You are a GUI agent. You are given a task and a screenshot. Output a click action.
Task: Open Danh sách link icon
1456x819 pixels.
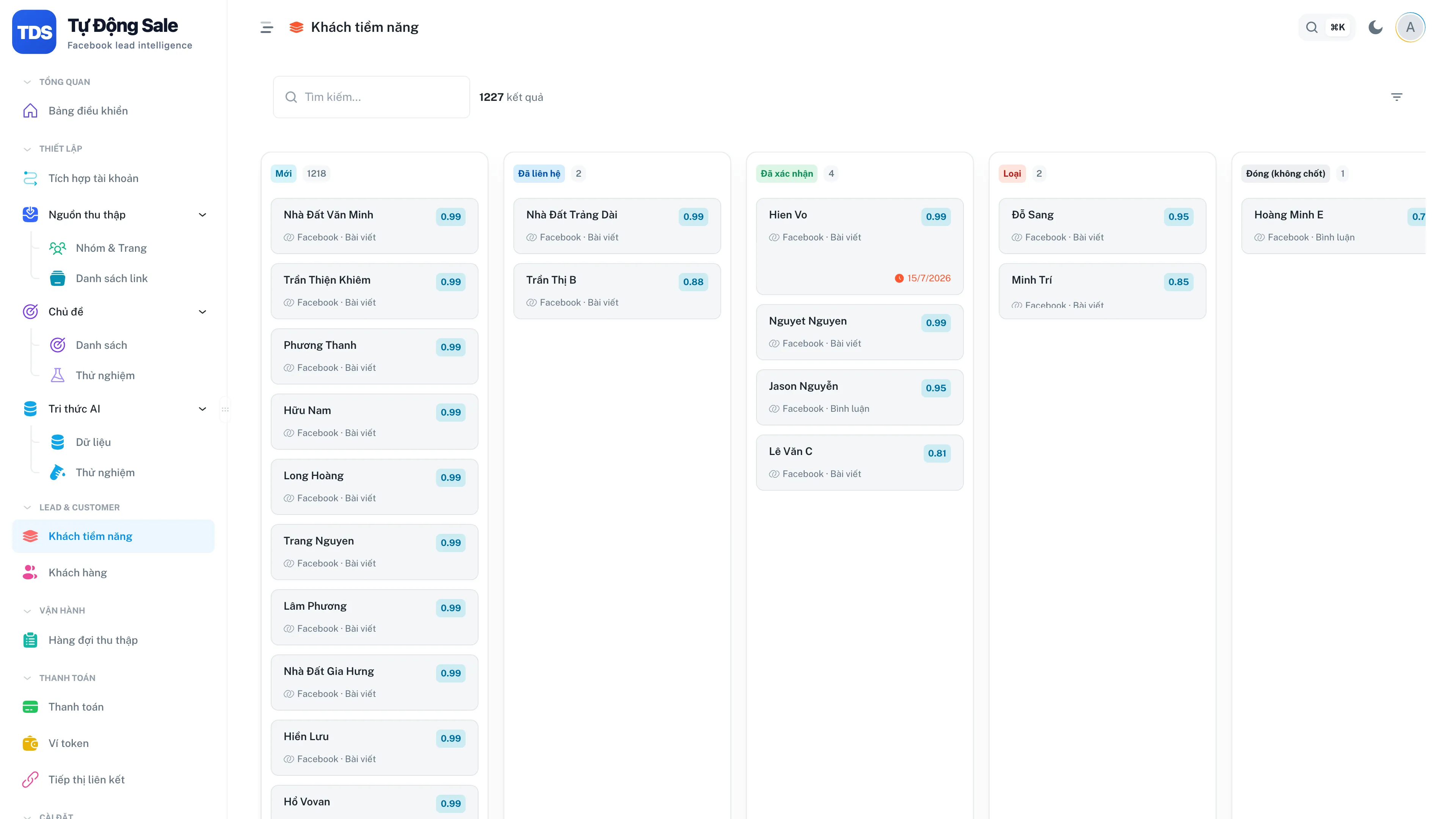[x=58, y=279]
